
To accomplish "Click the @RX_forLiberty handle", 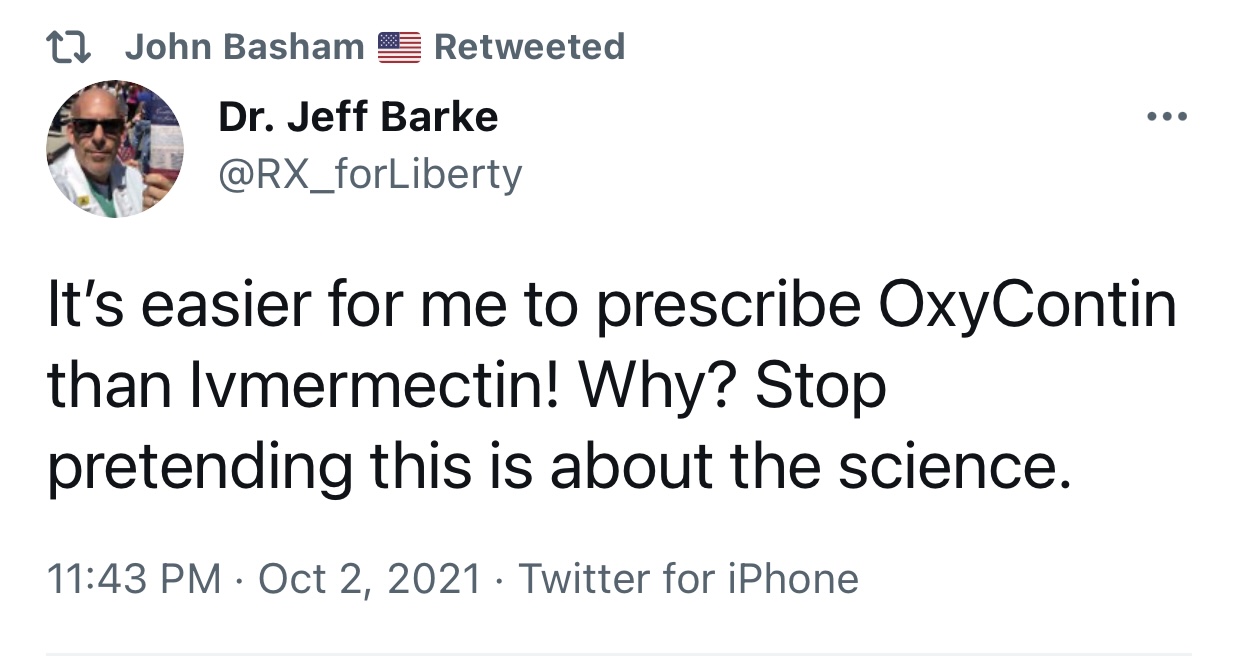I will [x=370, y=175].
